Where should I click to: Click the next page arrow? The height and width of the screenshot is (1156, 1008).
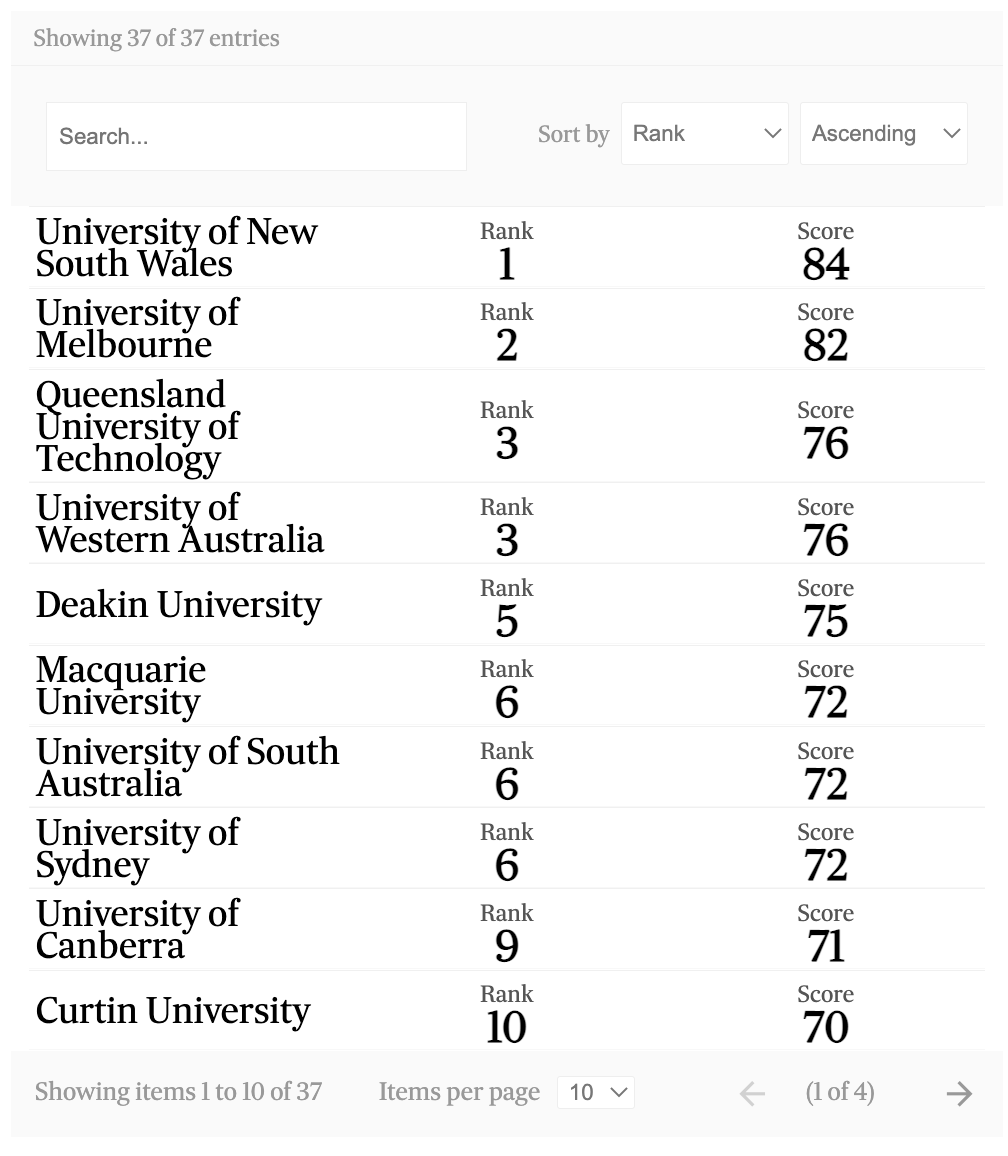point(959,1093)
